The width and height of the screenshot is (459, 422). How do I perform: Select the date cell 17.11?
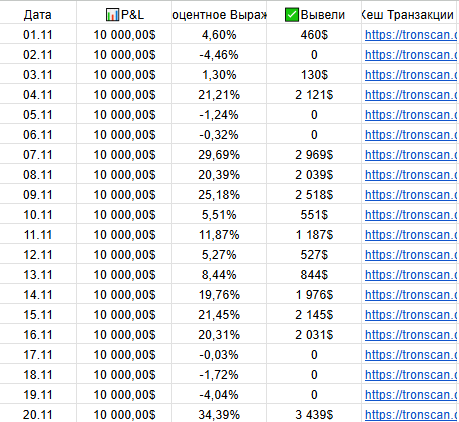tap(38, 354)
